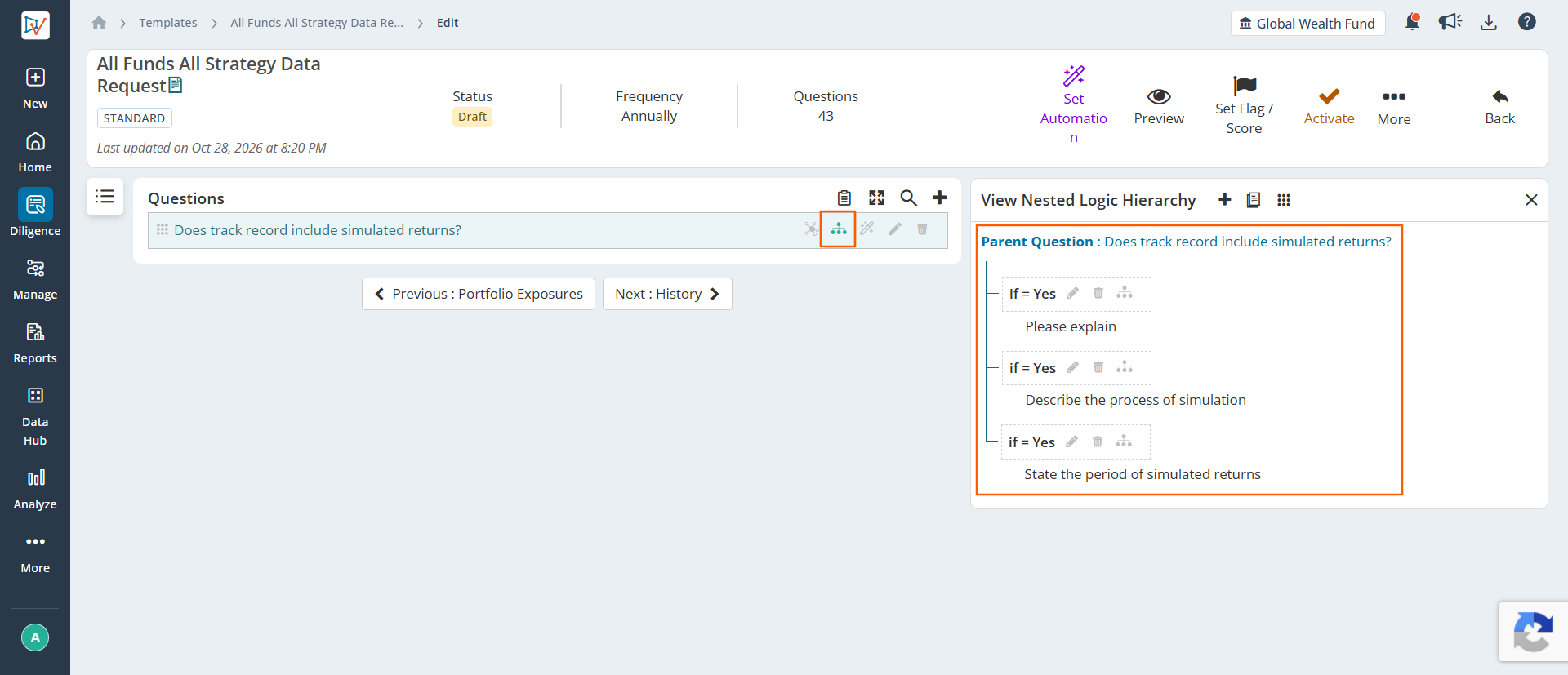Open nested logic hierarchy icon on question row
This screenshot has height=675, width=1568.
click(x=839, y=229)
